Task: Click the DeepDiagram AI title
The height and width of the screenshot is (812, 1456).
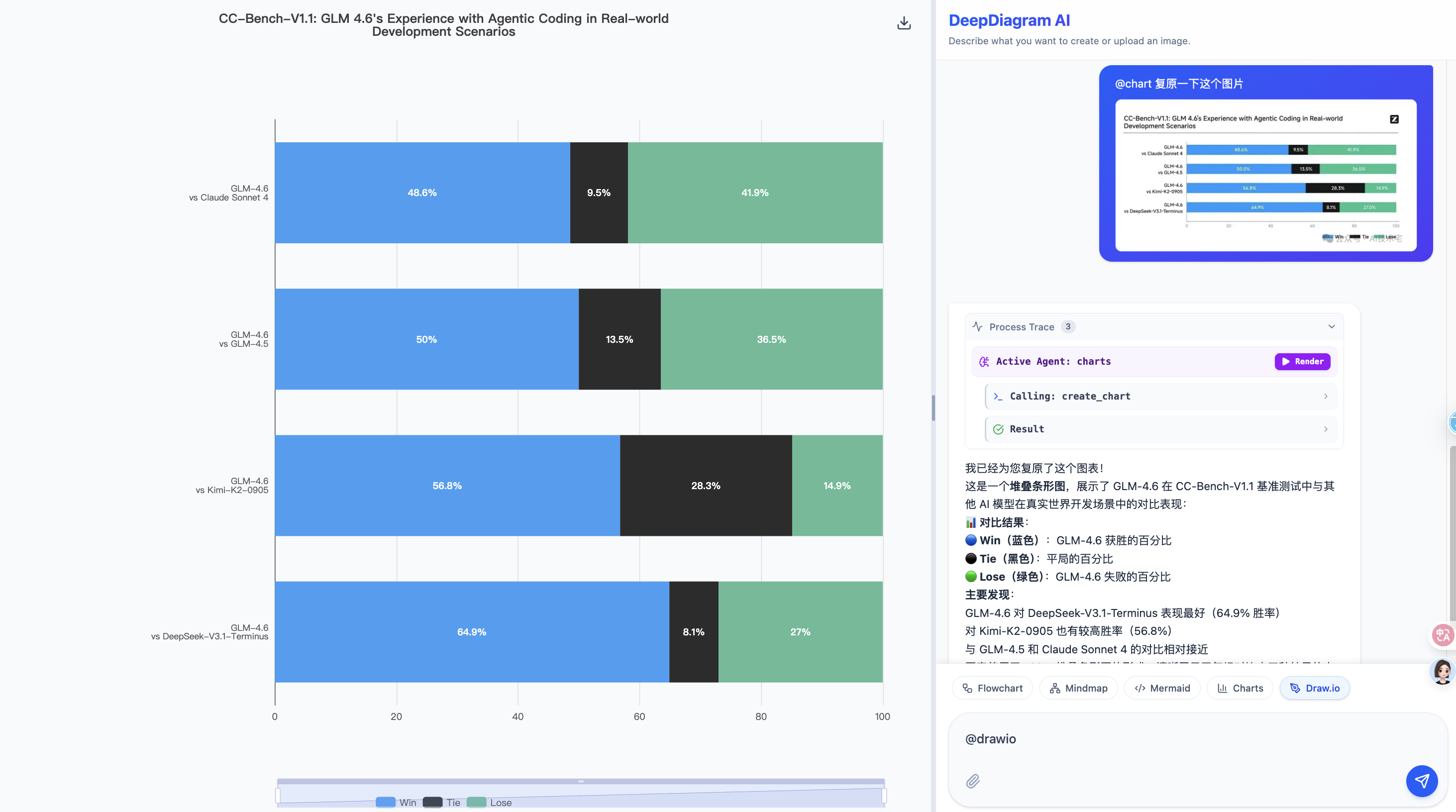Action: point(1010,20)
